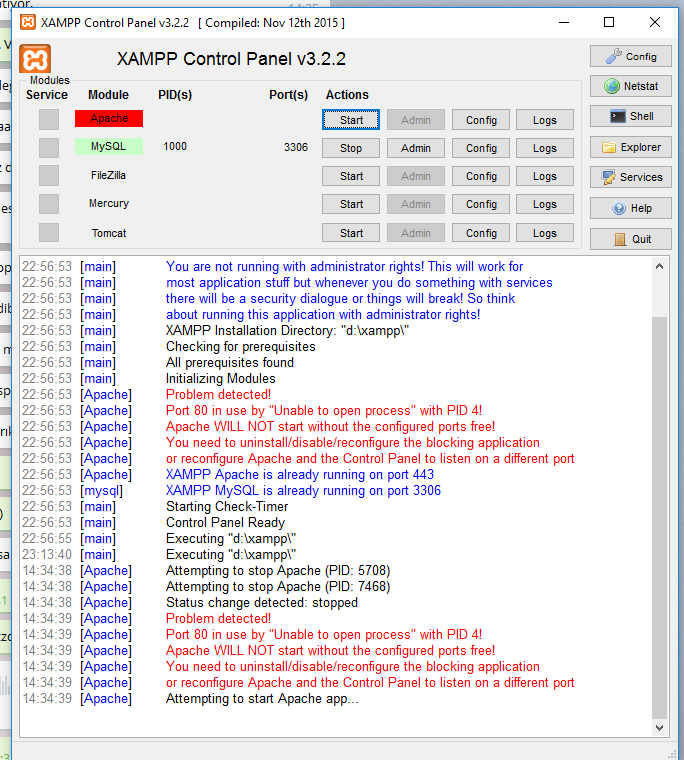Open the Apache row Config button
Viewport: 684px width, 760px height.
pos(481,120)
